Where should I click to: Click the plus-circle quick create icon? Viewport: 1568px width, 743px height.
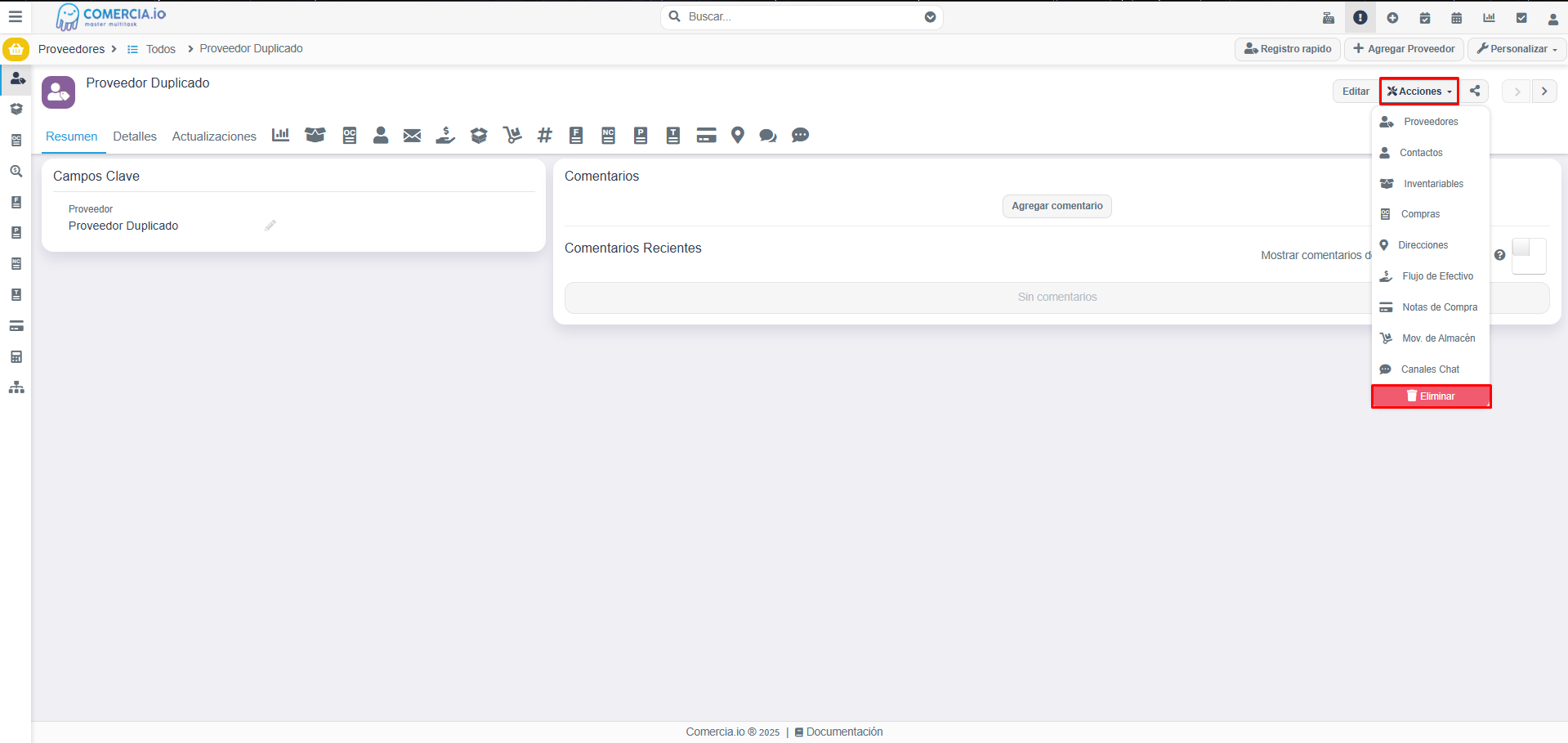[x=1392, y=17]
